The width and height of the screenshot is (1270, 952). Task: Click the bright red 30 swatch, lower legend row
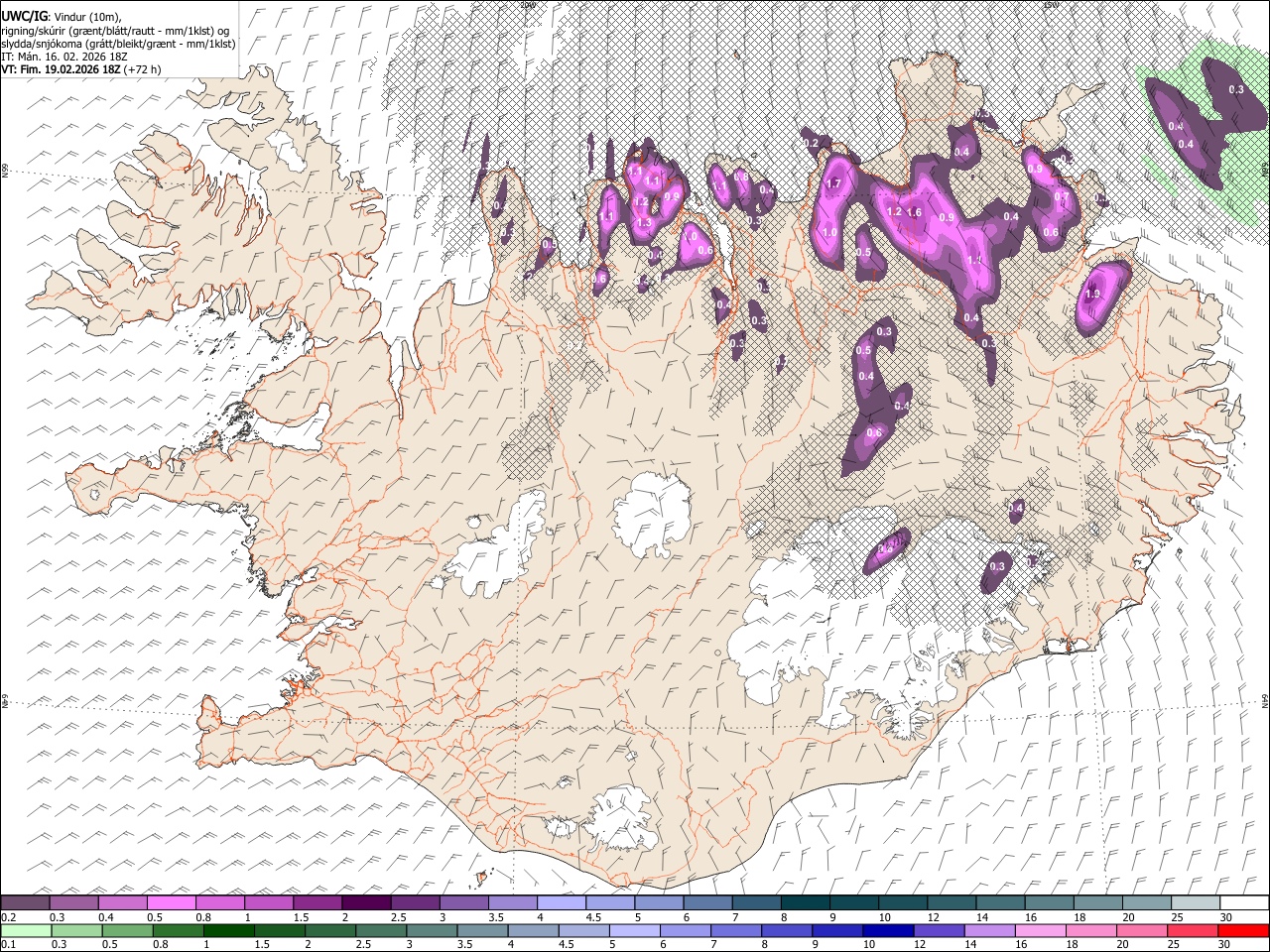[1243, 930]
